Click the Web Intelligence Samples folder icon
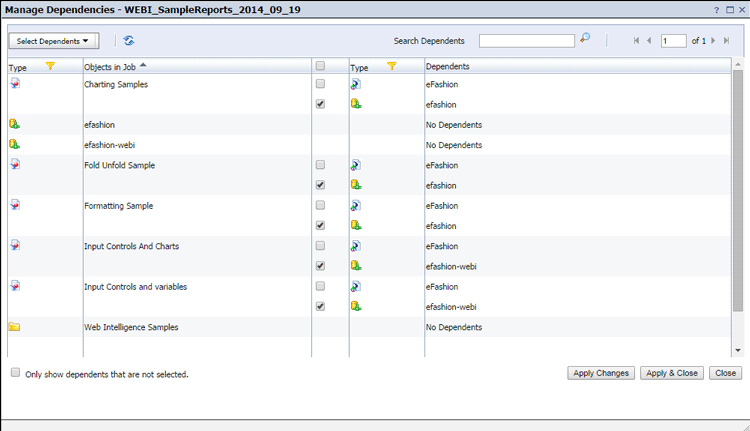The height and width of the screenshot is (431, 750). point(14,327)
